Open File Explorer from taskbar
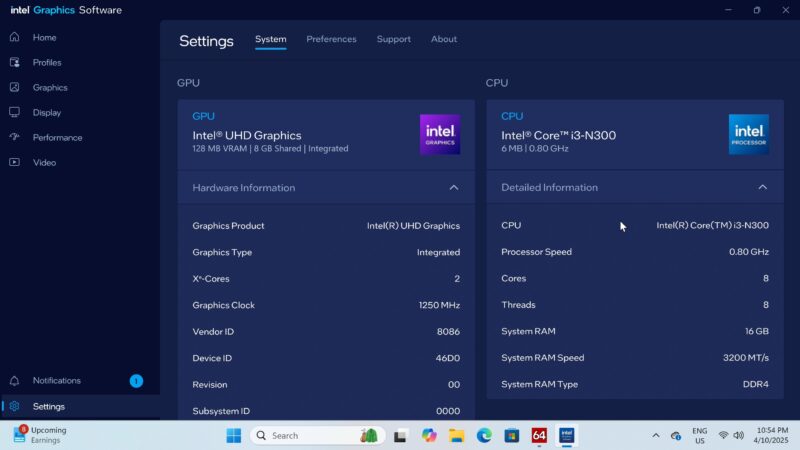 [457, 436]
